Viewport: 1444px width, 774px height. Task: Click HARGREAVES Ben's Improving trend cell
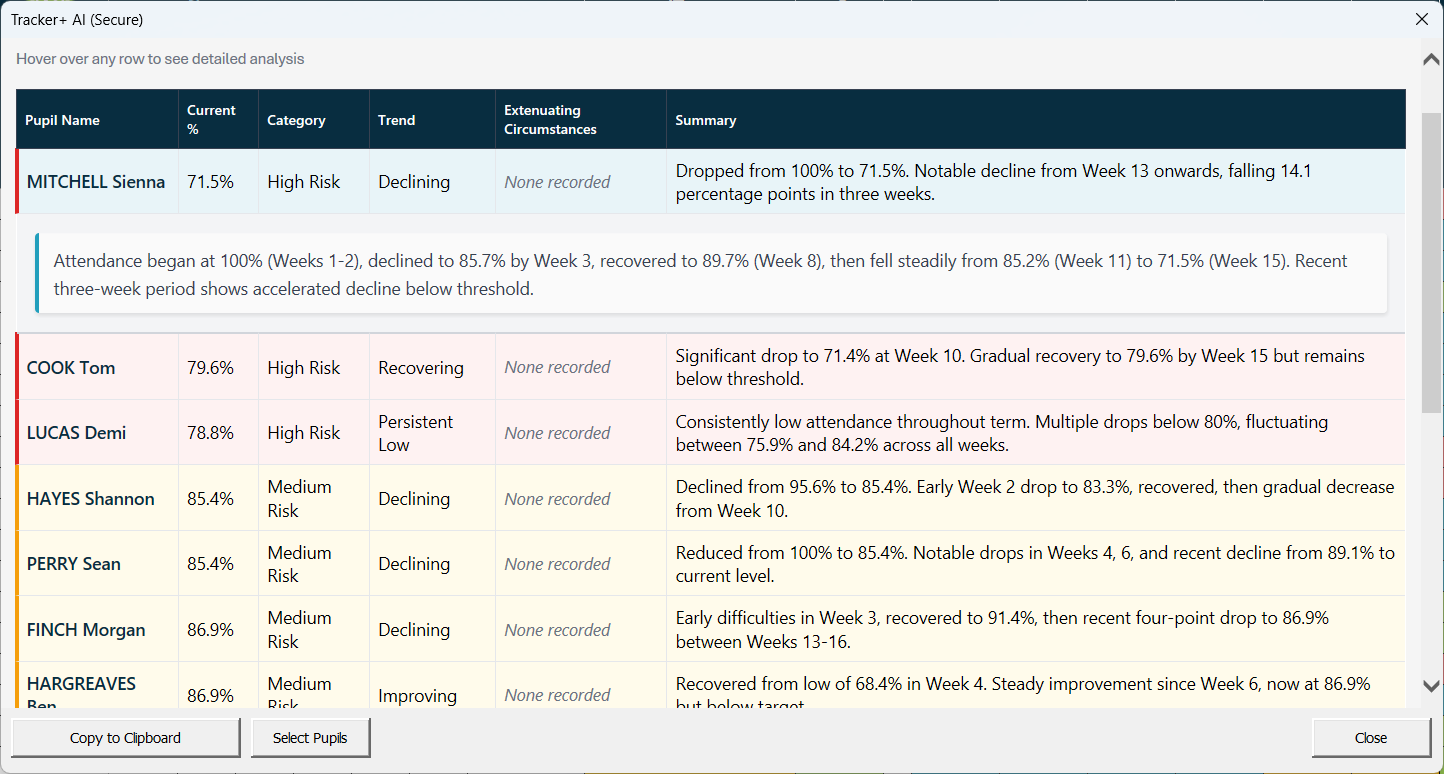417,695
